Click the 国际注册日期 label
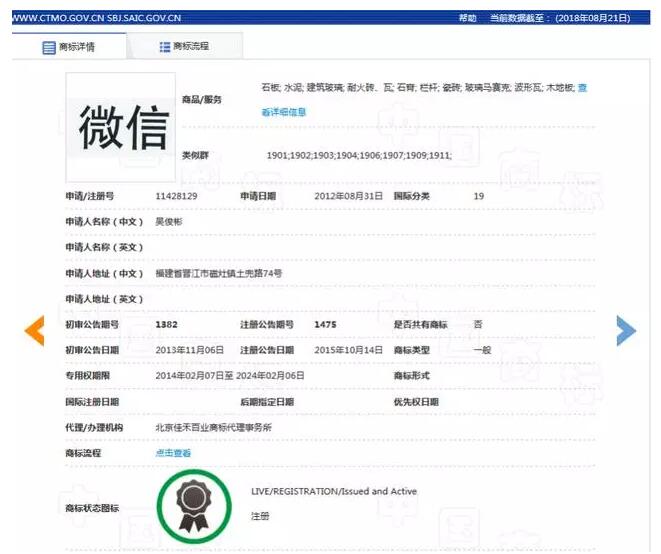661x554 pixels. [x=92, y=402]
